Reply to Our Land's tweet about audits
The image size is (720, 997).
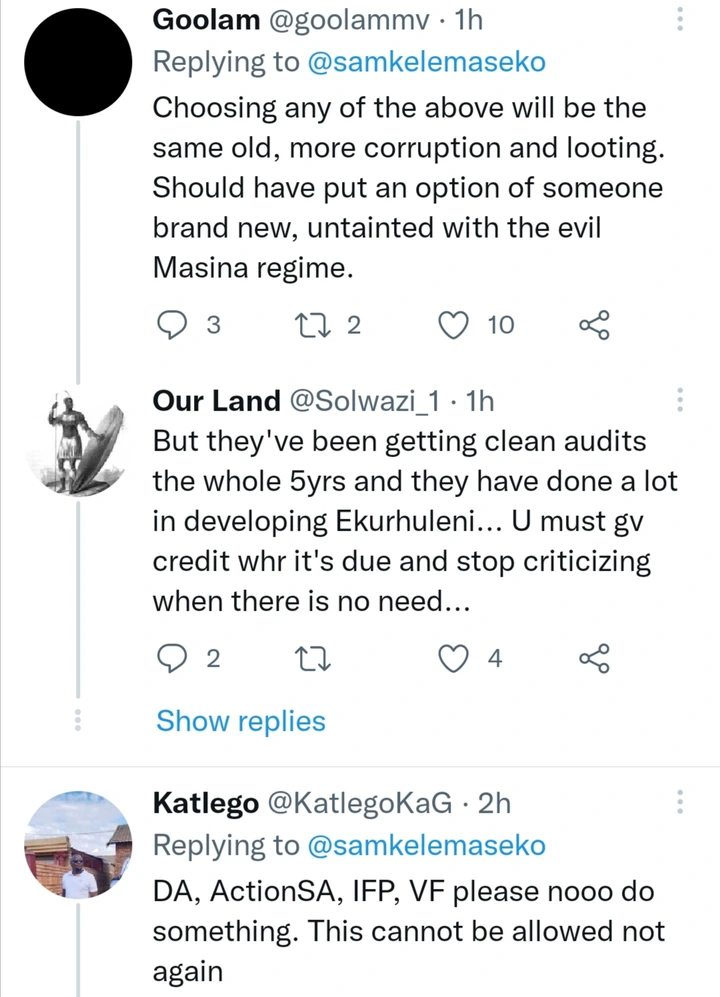click(172, 658)
